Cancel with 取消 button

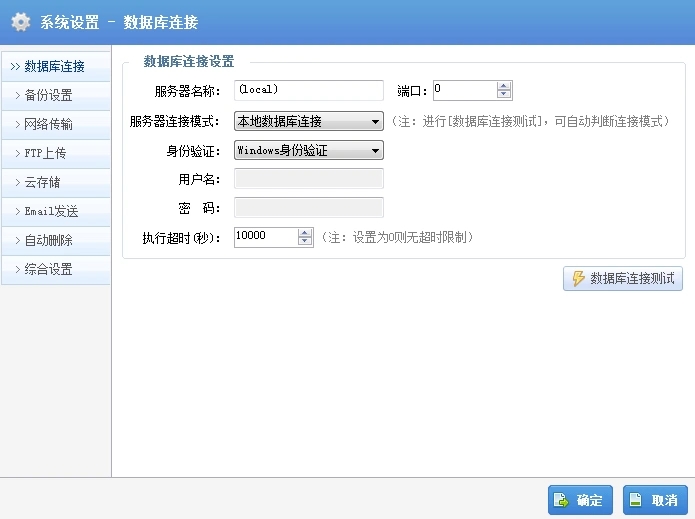pos(655,500)
